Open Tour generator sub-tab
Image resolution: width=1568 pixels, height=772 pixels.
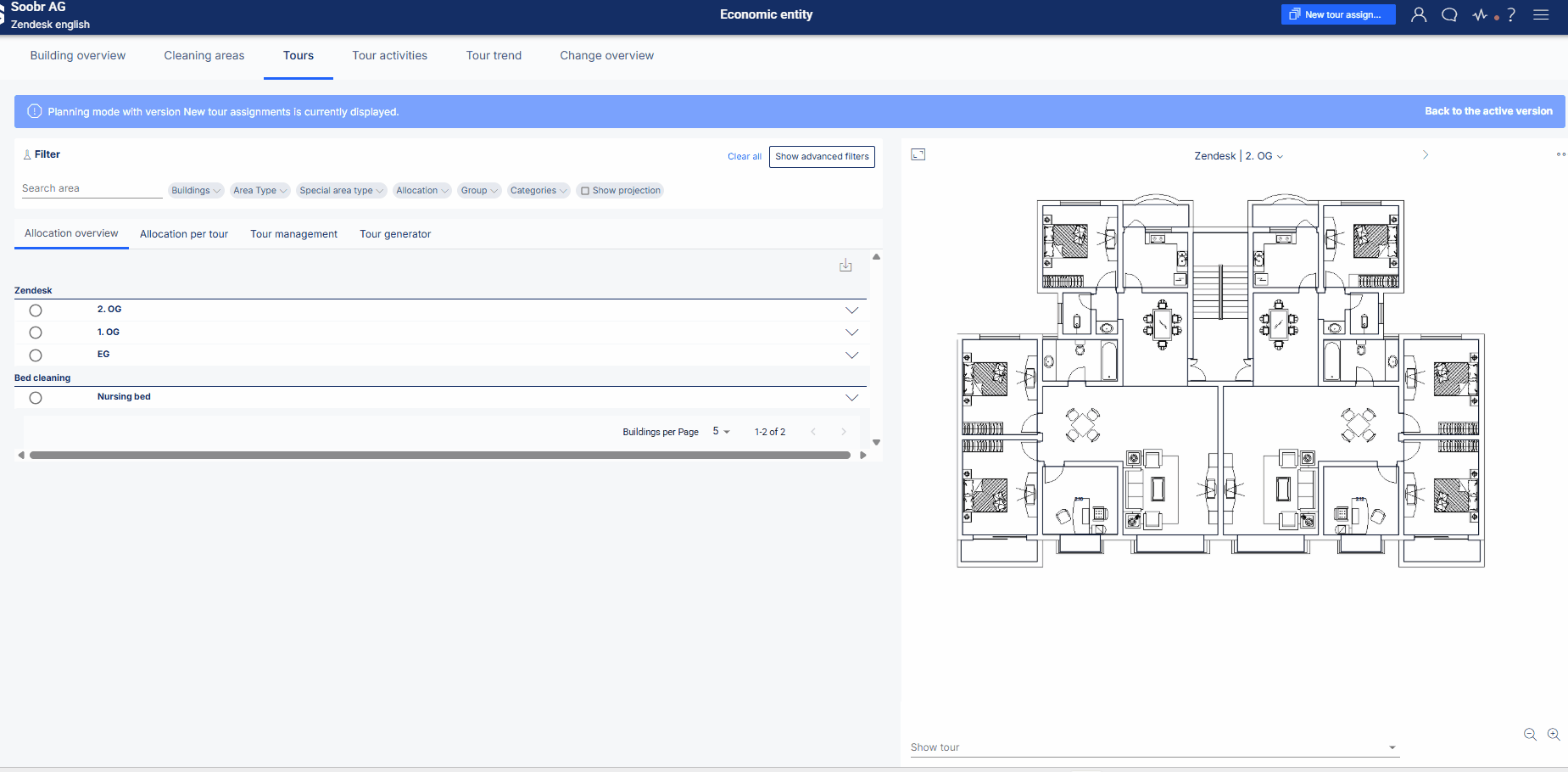[395, 234]
